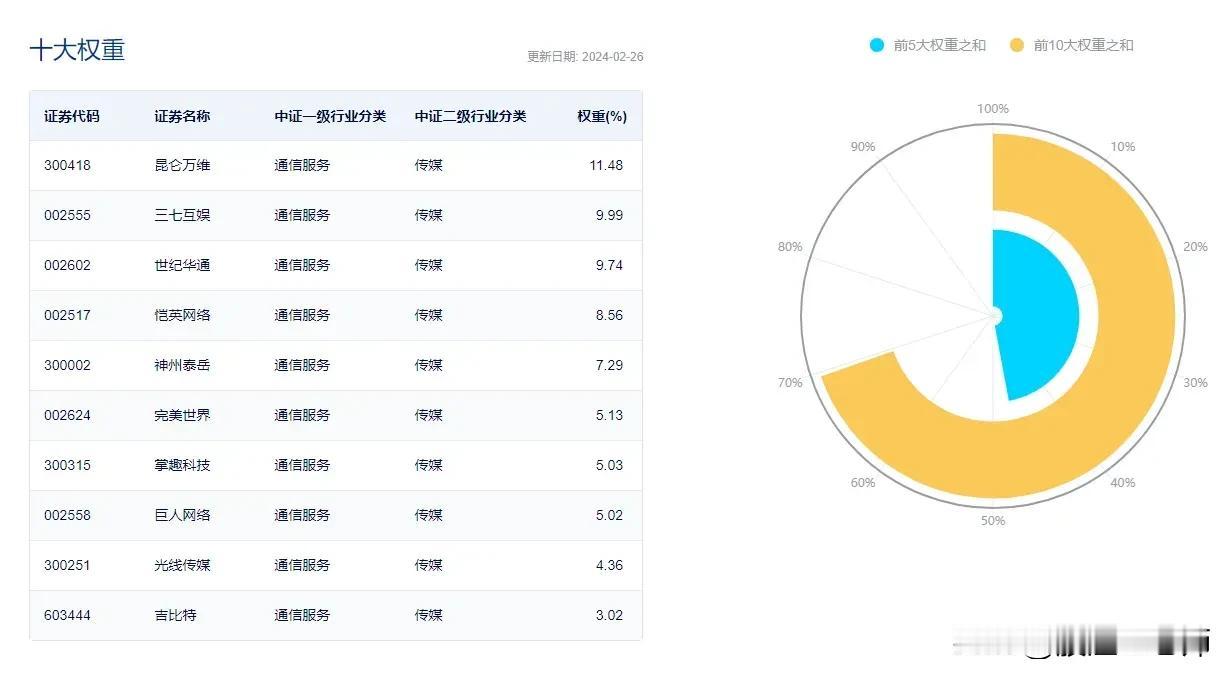1230x676 pixels.
Task: Click weight value 11.48
Action: [606, 165]
